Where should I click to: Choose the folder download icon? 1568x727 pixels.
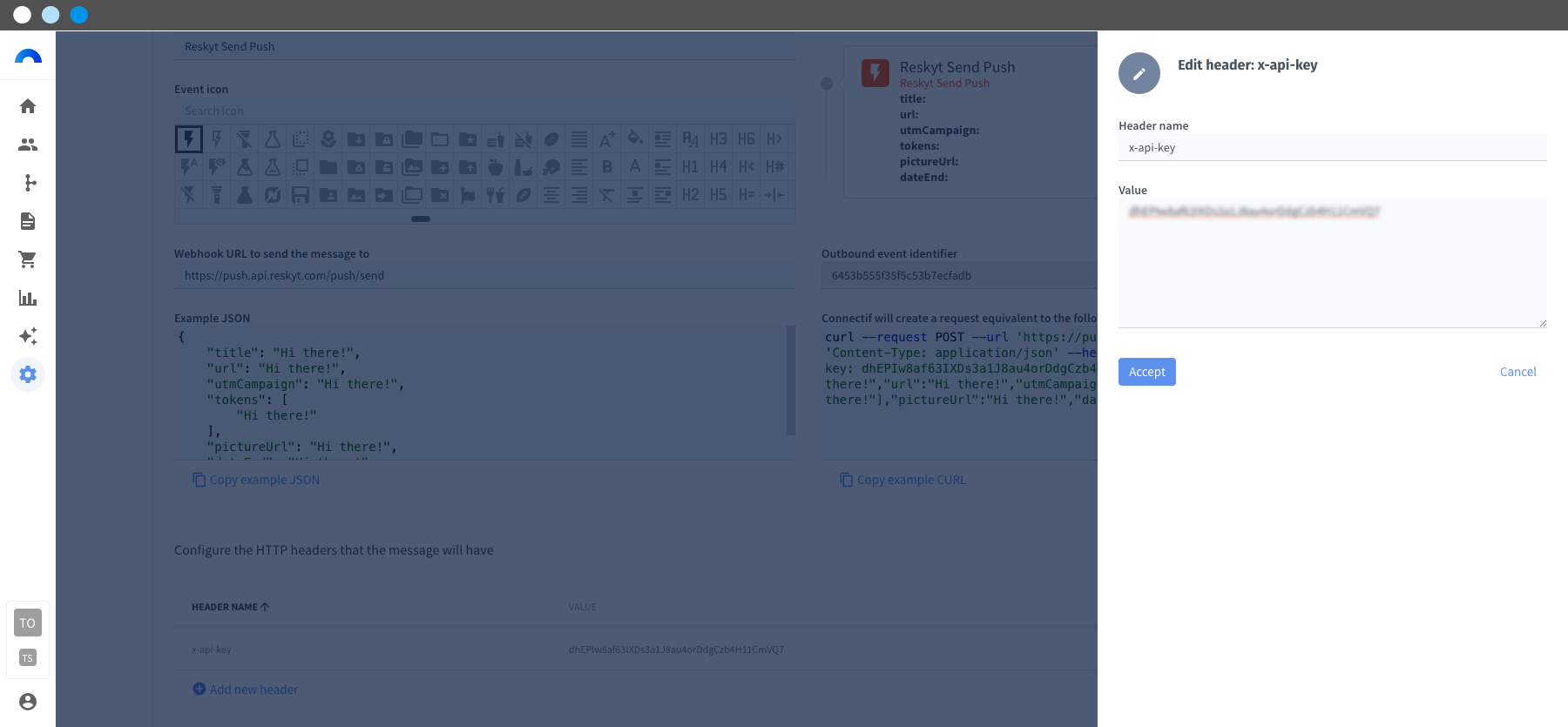(356, 139)
